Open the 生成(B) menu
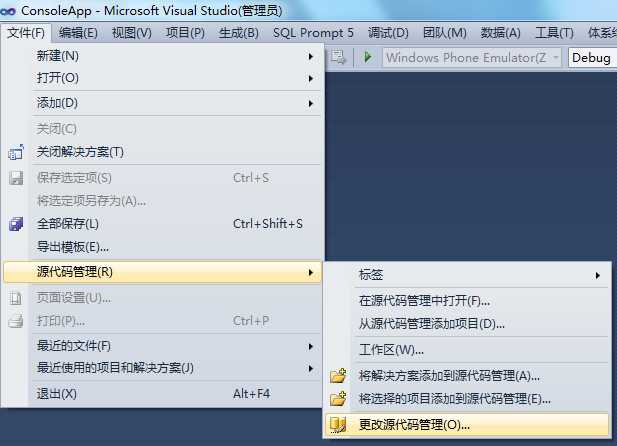Viewport: 617px width, 446px height. 238,33
